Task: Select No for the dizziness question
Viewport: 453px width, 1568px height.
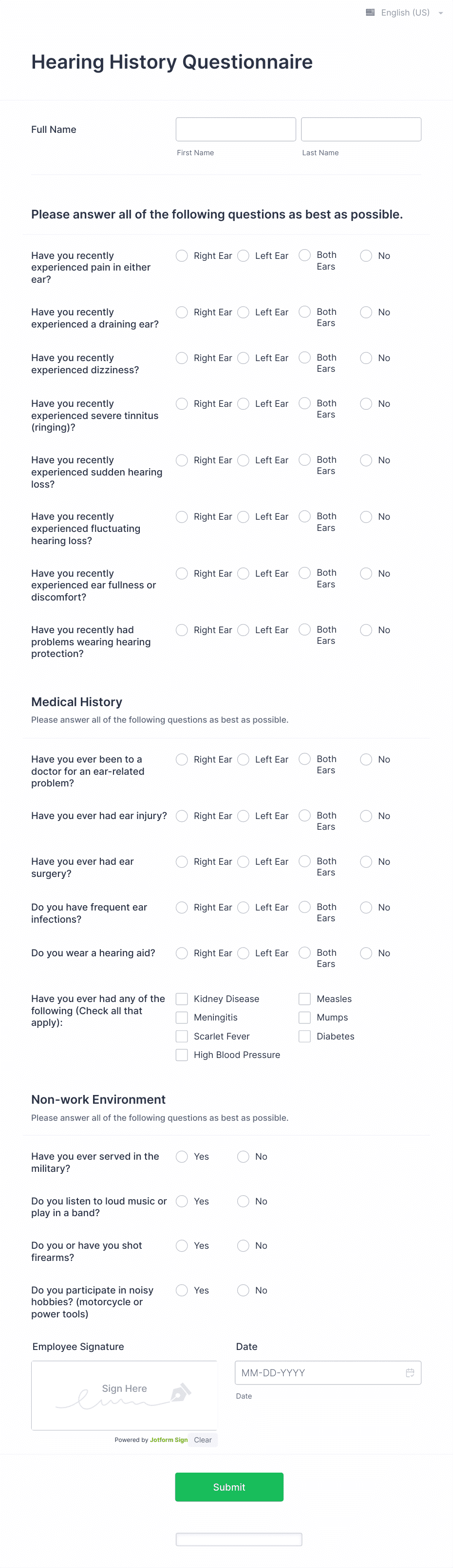Action: [366, 358]
